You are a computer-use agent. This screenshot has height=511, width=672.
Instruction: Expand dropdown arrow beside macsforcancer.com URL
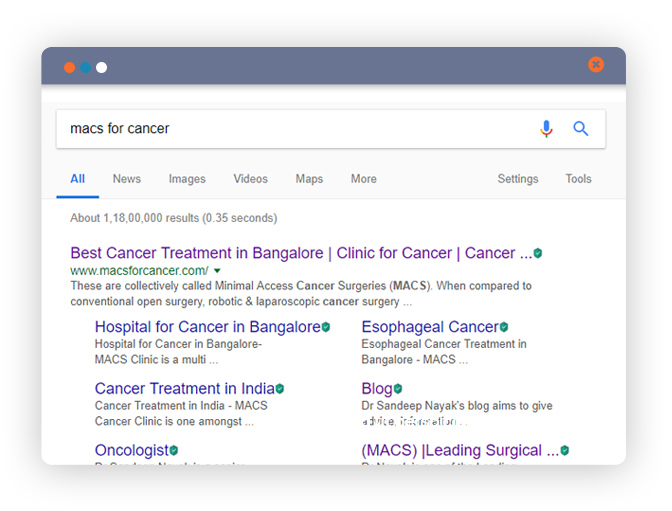(x=217, y=271)
